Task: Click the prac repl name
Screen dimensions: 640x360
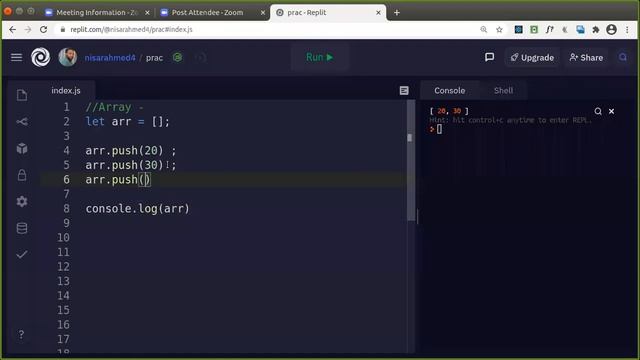Action: tap(154, 58)
